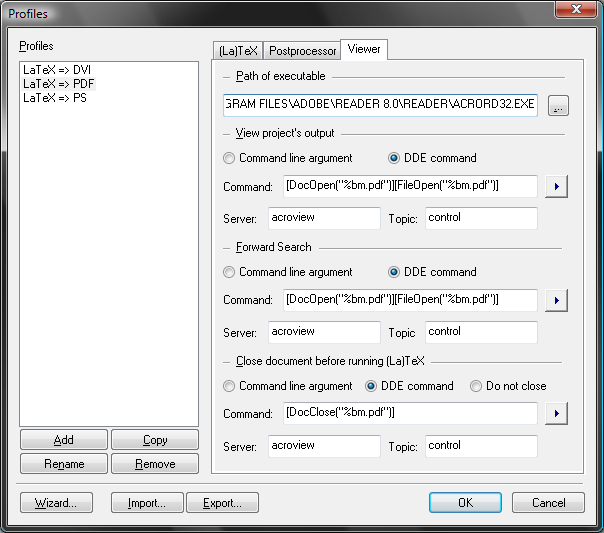The height and width of the screenshot is (533, 604).
Task: Select Command line argument for closing document
Action: [x=287, y=386]
